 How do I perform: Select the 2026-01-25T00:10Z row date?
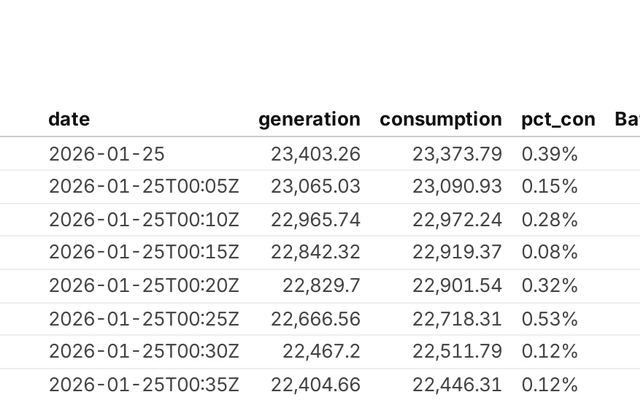144,220
